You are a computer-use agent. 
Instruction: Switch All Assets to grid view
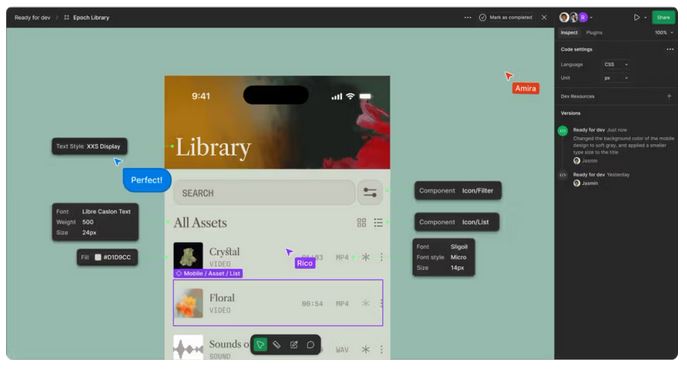click(x=361, y=223)
